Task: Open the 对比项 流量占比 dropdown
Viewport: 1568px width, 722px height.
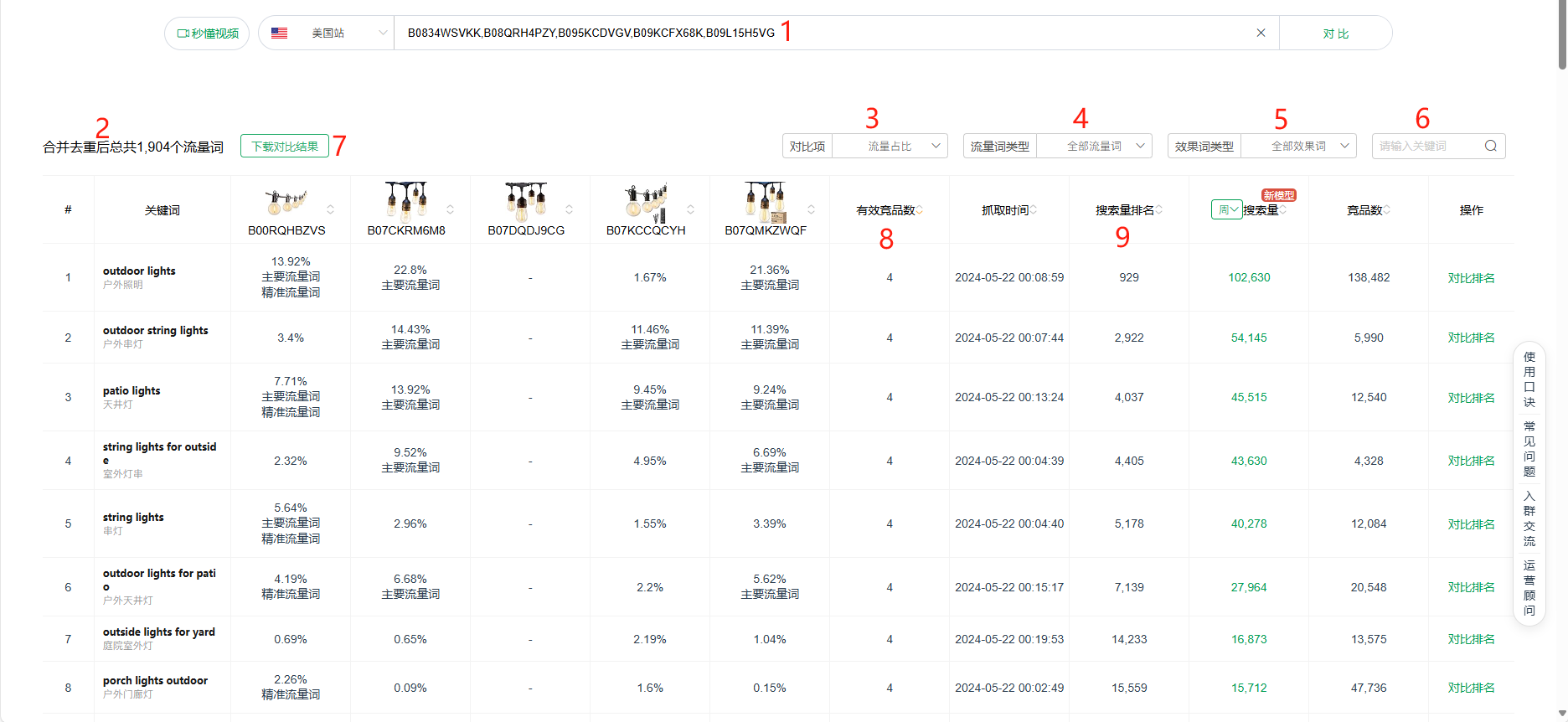Action: 890,146
